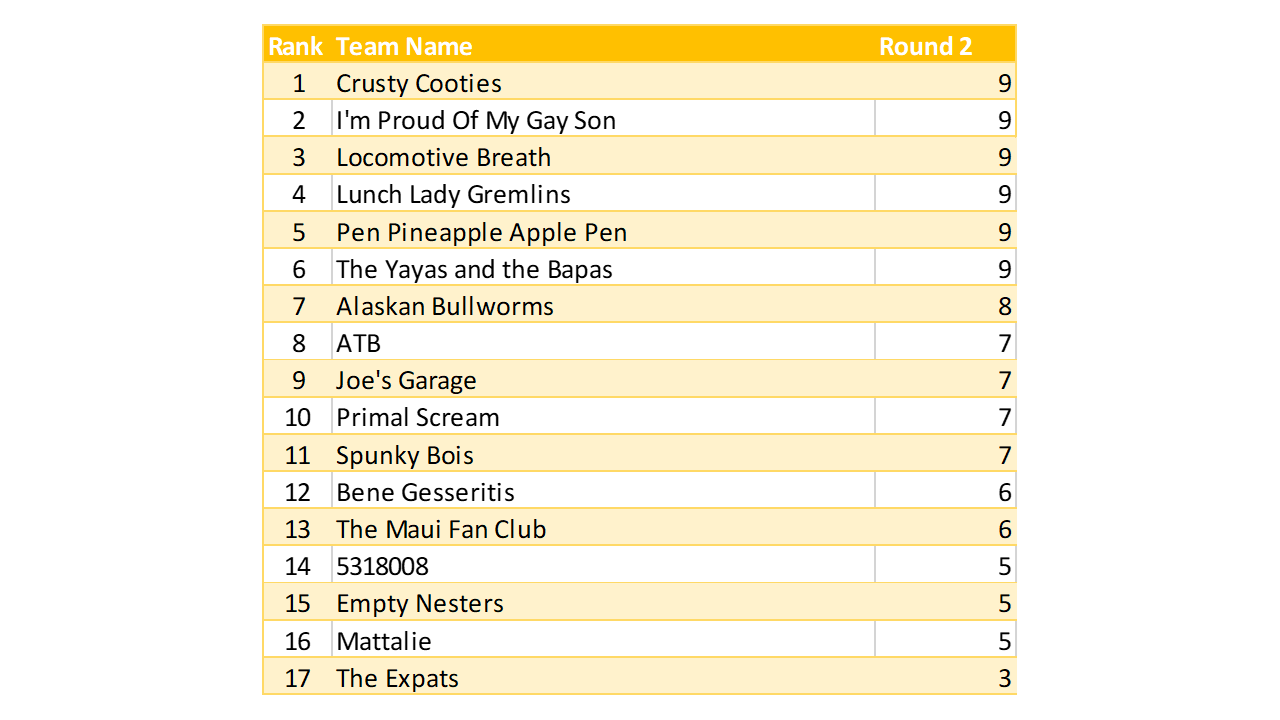Select the Primal Scream cell
Image resolution: width=1280 pixels, height=720 pixels.
(418, 417)
